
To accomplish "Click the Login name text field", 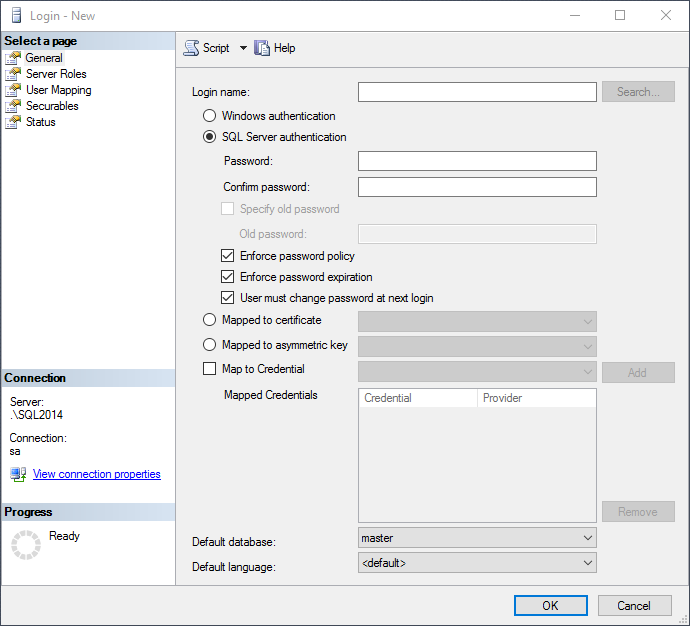I will pos(477,92).
